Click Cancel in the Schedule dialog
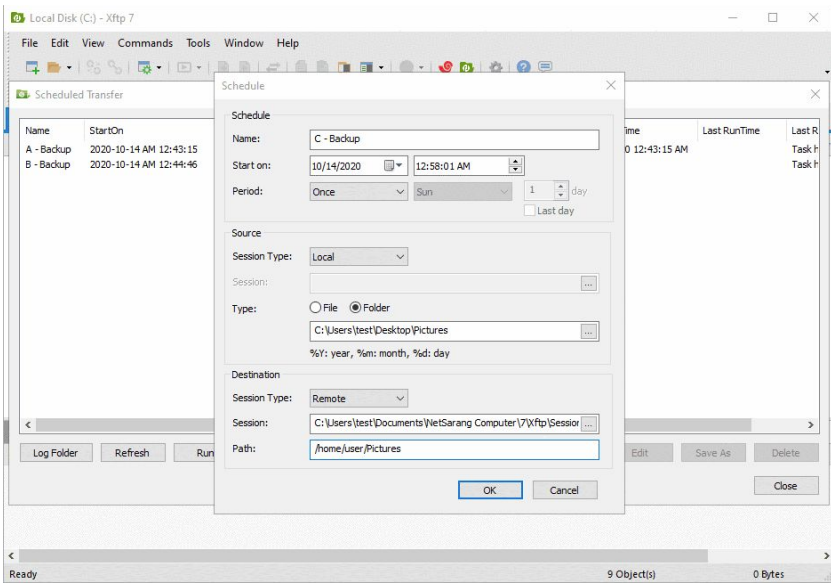 pyautogui.click(x=565, y=490)
